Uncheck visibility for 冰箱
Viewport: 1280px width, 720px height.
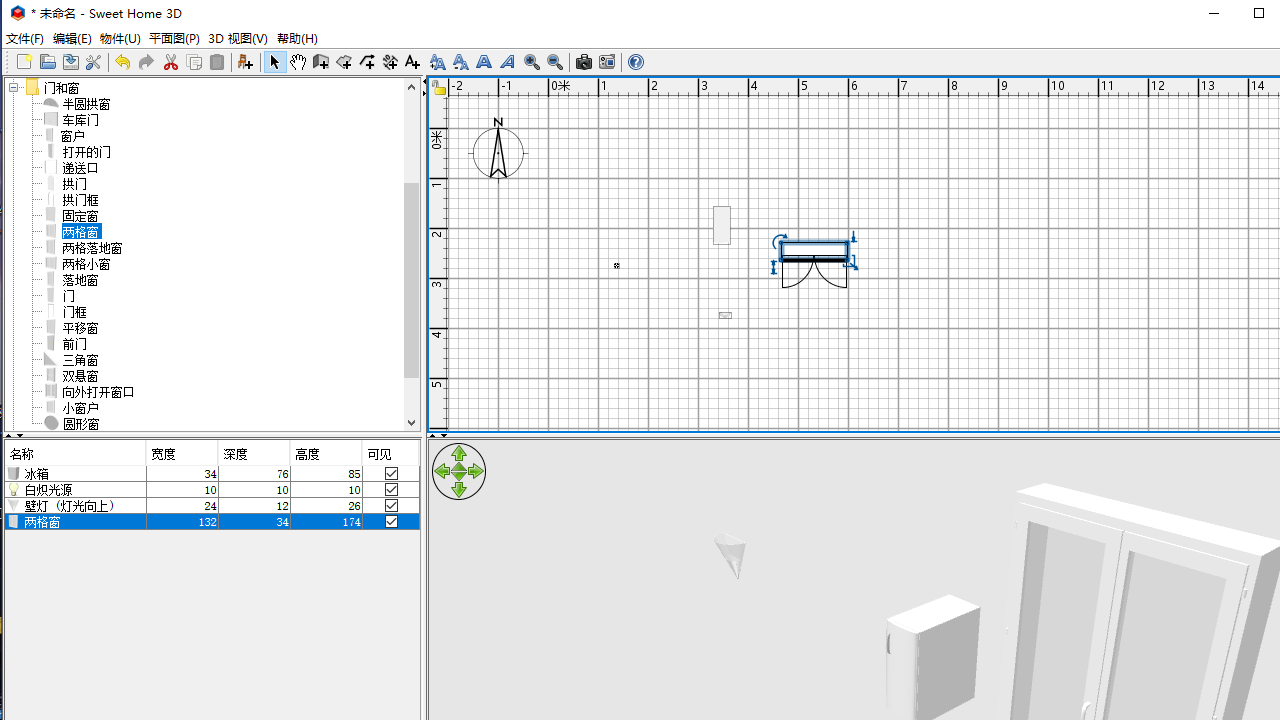(x=391, y=474)
